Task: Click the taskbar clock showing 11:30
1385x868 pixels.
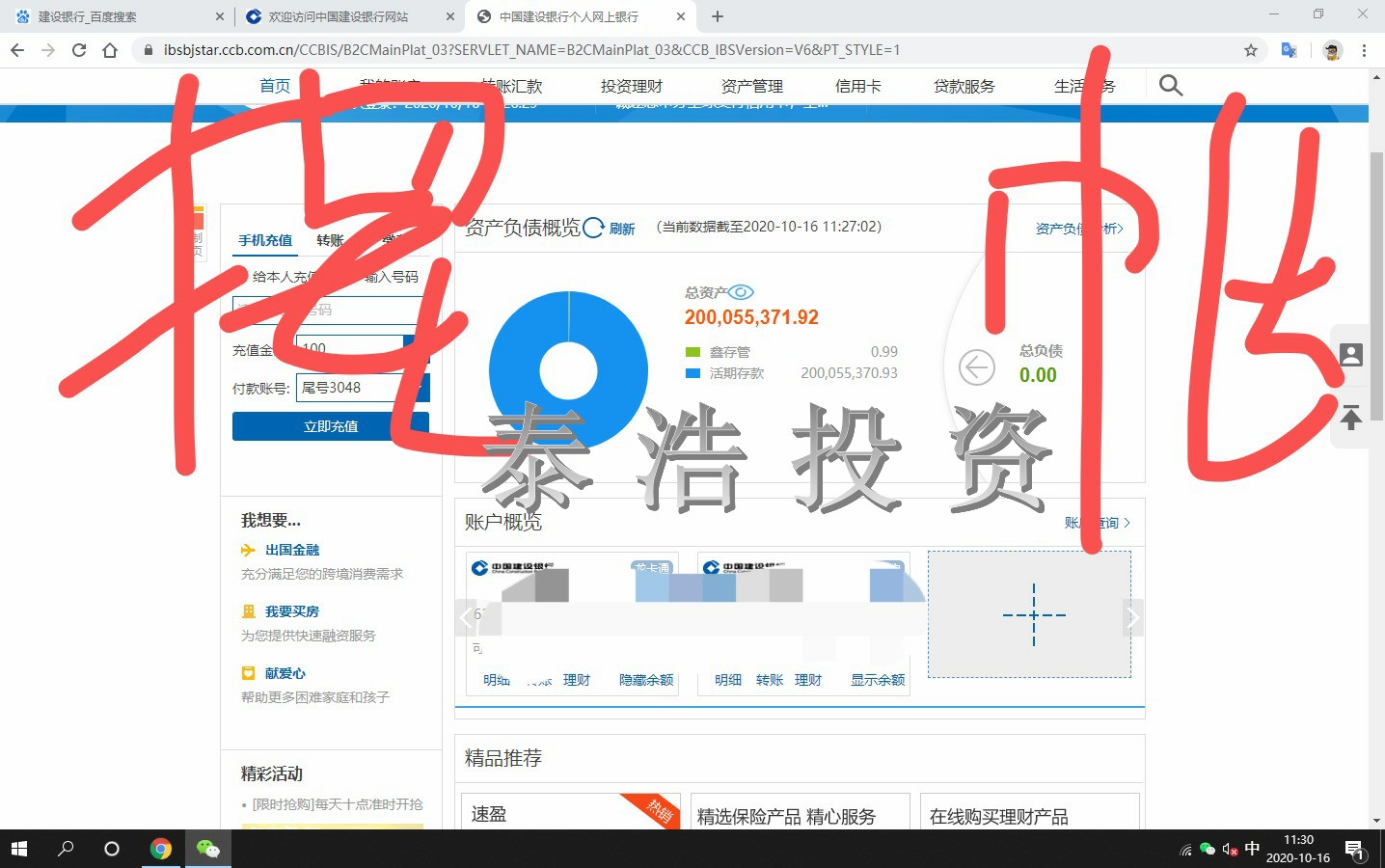Action: coord(1298,849)
